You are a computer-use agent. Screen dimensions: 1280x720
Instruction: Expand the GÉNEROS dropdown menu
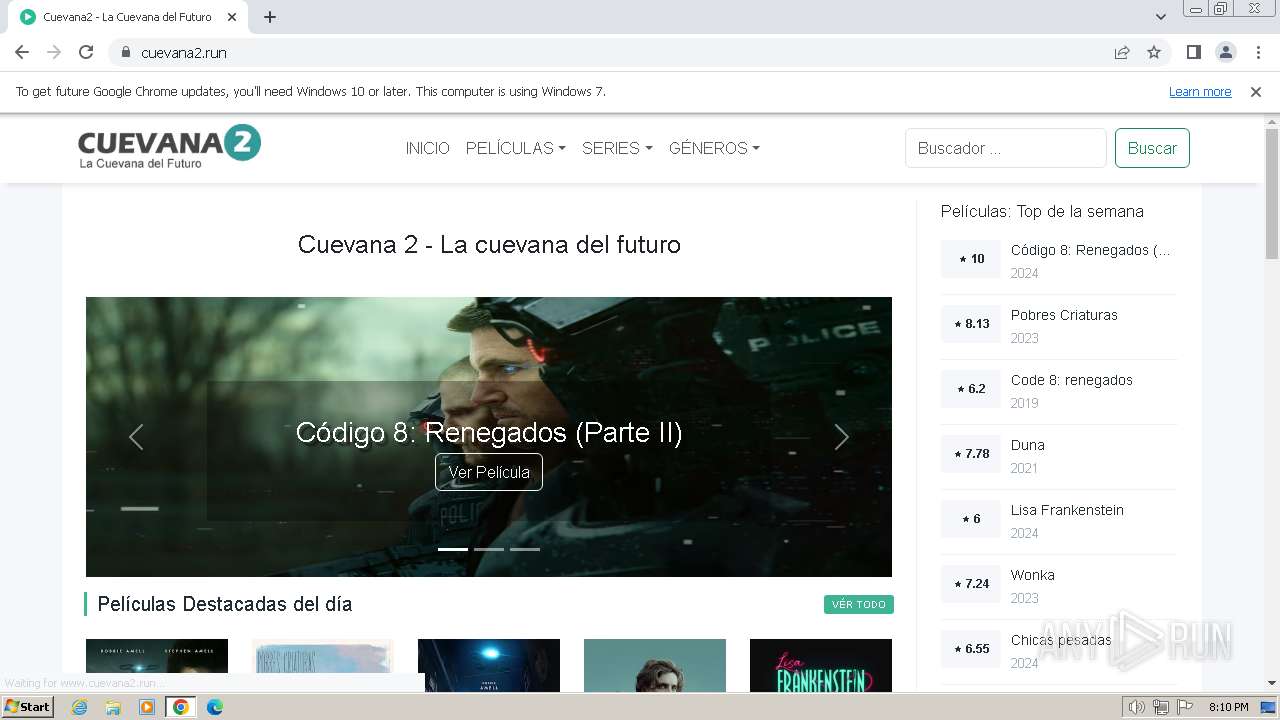coord(714,148)
